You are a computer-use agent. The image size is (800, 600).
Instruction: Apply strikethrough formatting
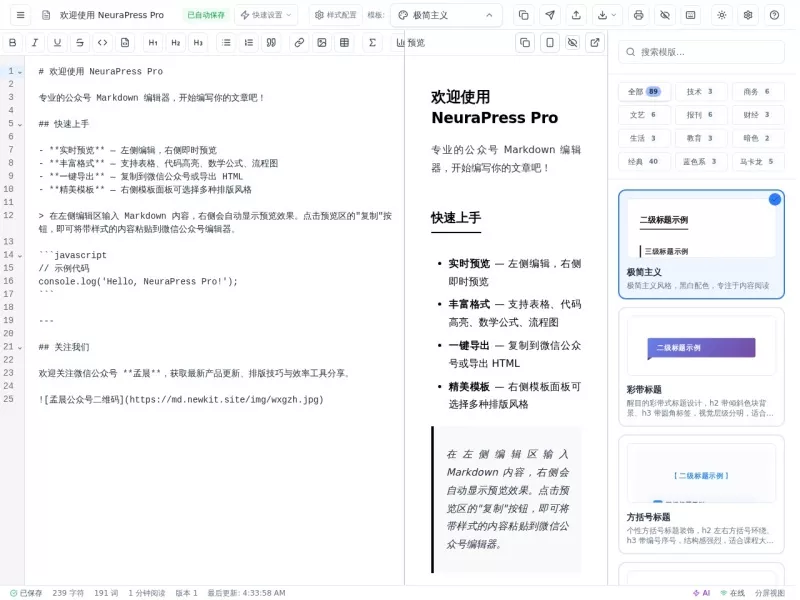(80, 43)
